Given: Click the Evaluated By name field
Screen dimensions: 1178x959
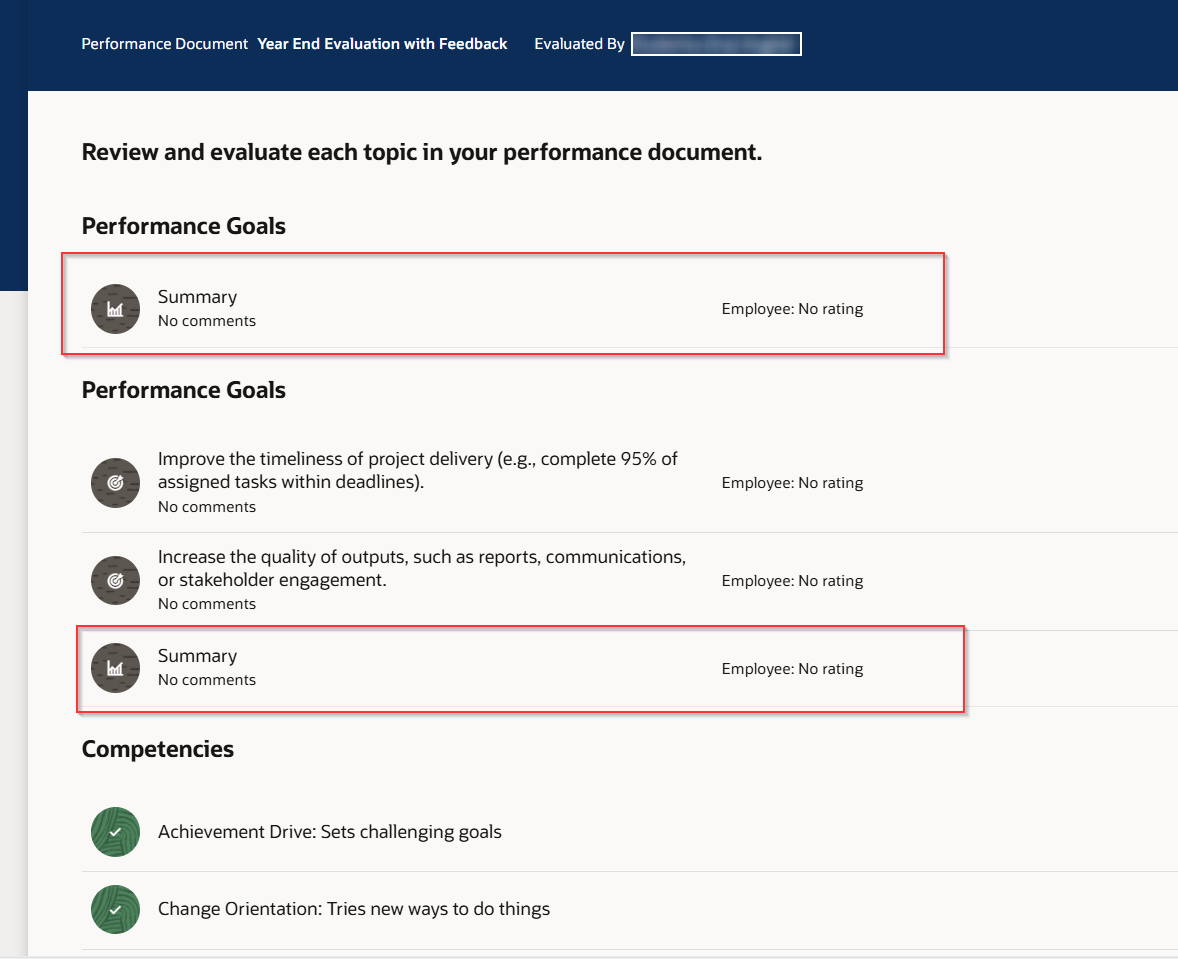Looking at the screenshot, I should tap(716, 44).
